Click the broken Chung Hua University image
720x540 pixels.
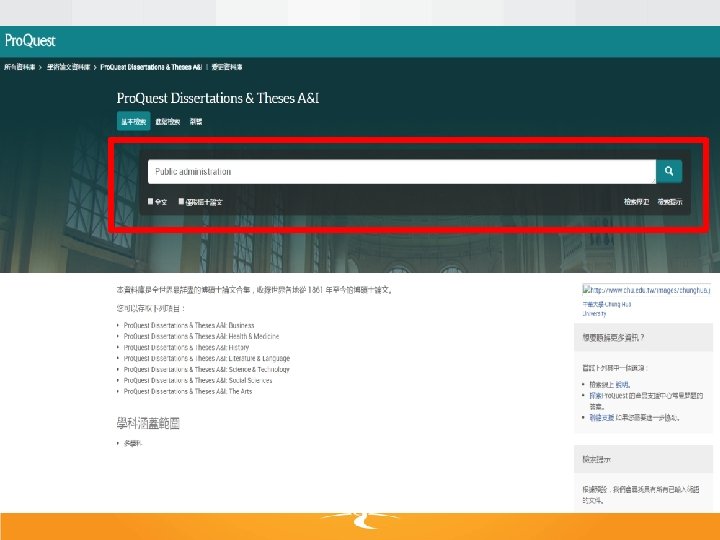pyautogui.click(x=646, y=290)
